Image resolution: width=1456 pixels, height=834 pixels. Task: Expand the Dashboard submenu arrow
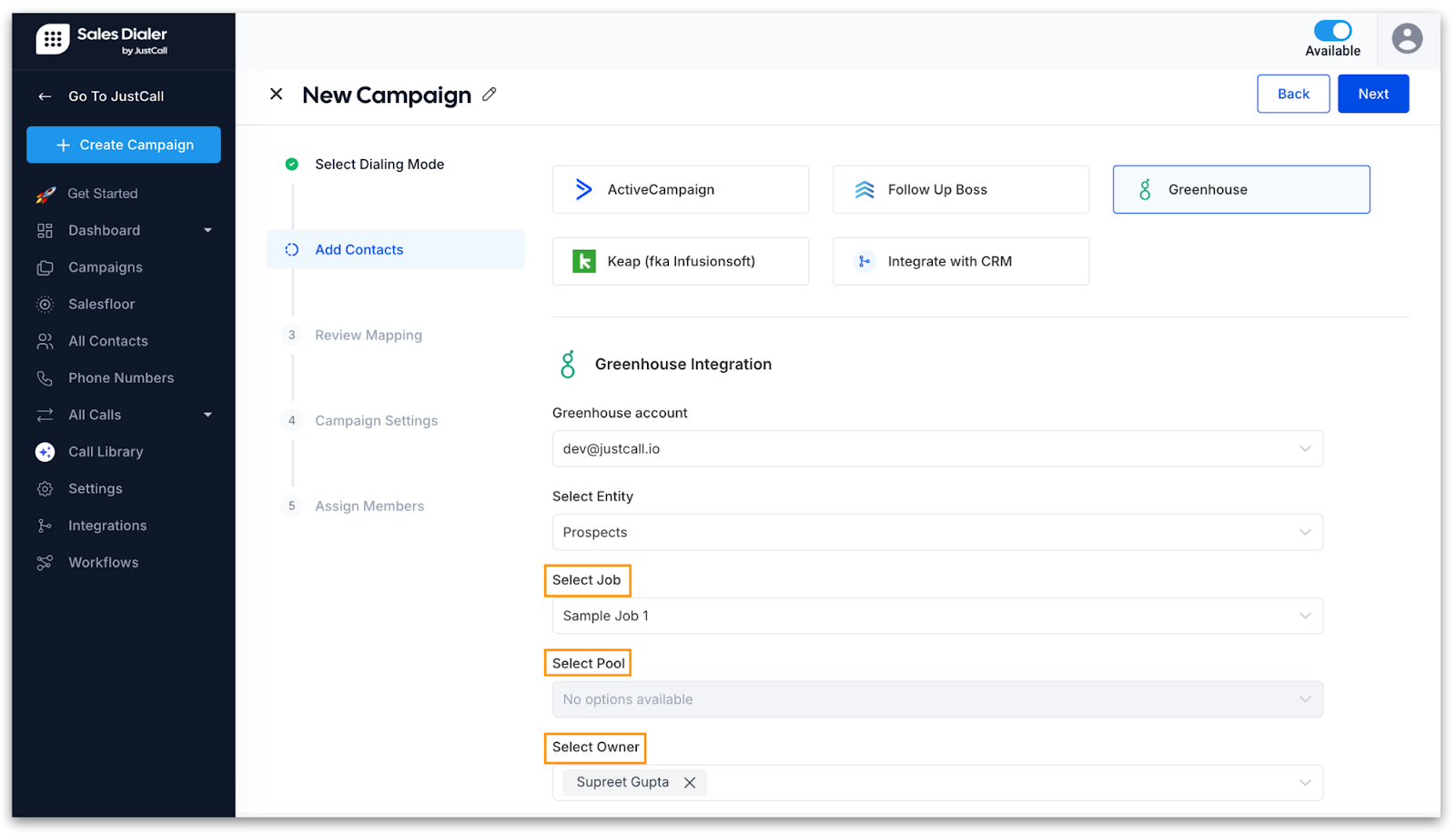pos(207,231)
